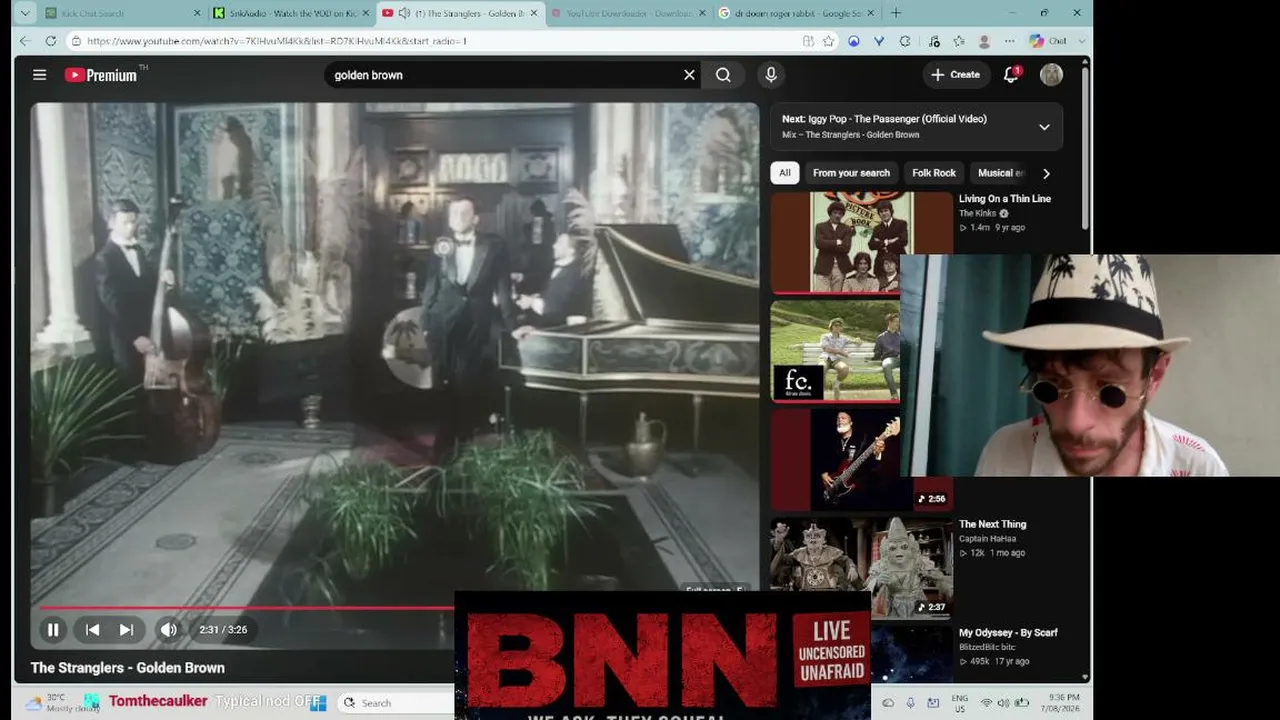Mute the video player volume
The width and height of the screenshot is (1280, 720).
coord(169,630)
